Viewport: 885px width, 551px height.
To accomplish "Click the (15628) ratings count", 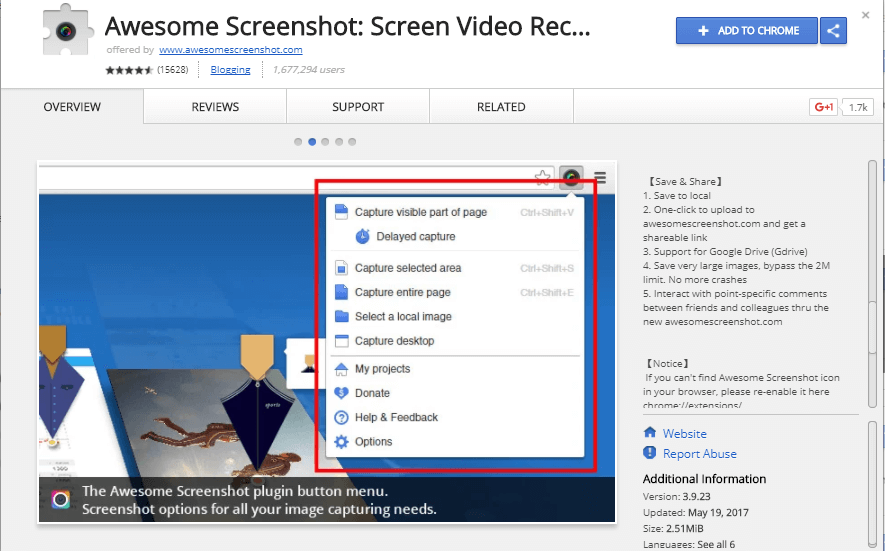I will tap(173, 69).
